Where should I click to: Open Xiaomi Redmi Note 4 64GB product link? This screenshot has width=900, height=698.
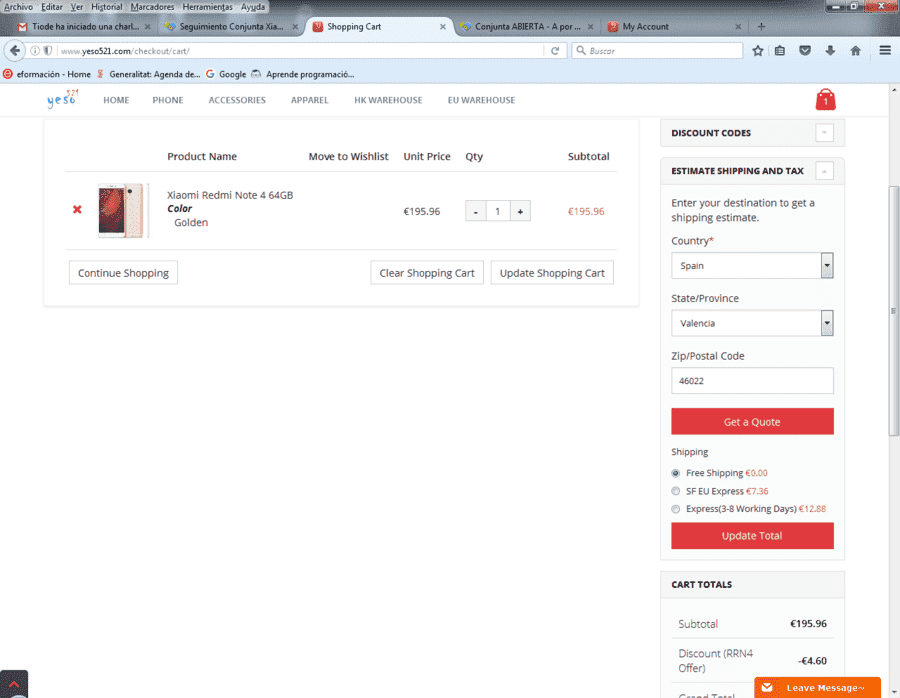pos(230,195)
